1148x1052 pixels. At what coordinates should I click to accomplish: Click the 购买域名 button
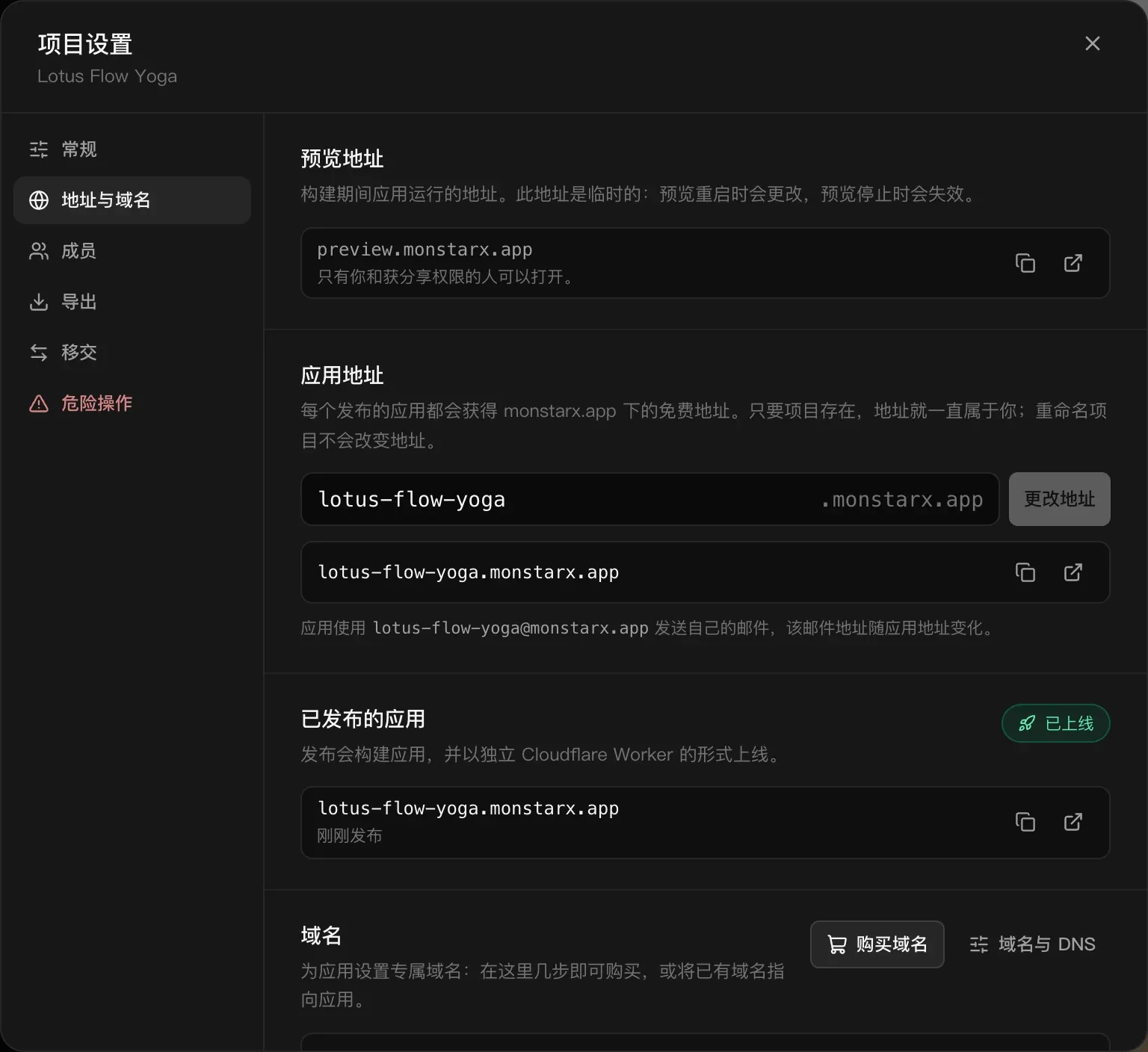coord(877,944)
